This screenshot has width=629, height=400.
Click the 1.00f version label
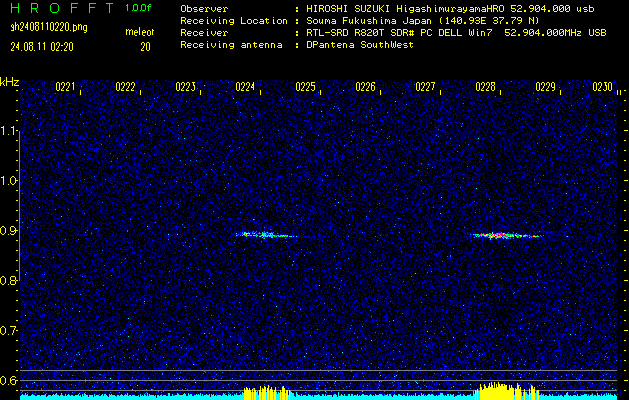click(x=139, y=8)
